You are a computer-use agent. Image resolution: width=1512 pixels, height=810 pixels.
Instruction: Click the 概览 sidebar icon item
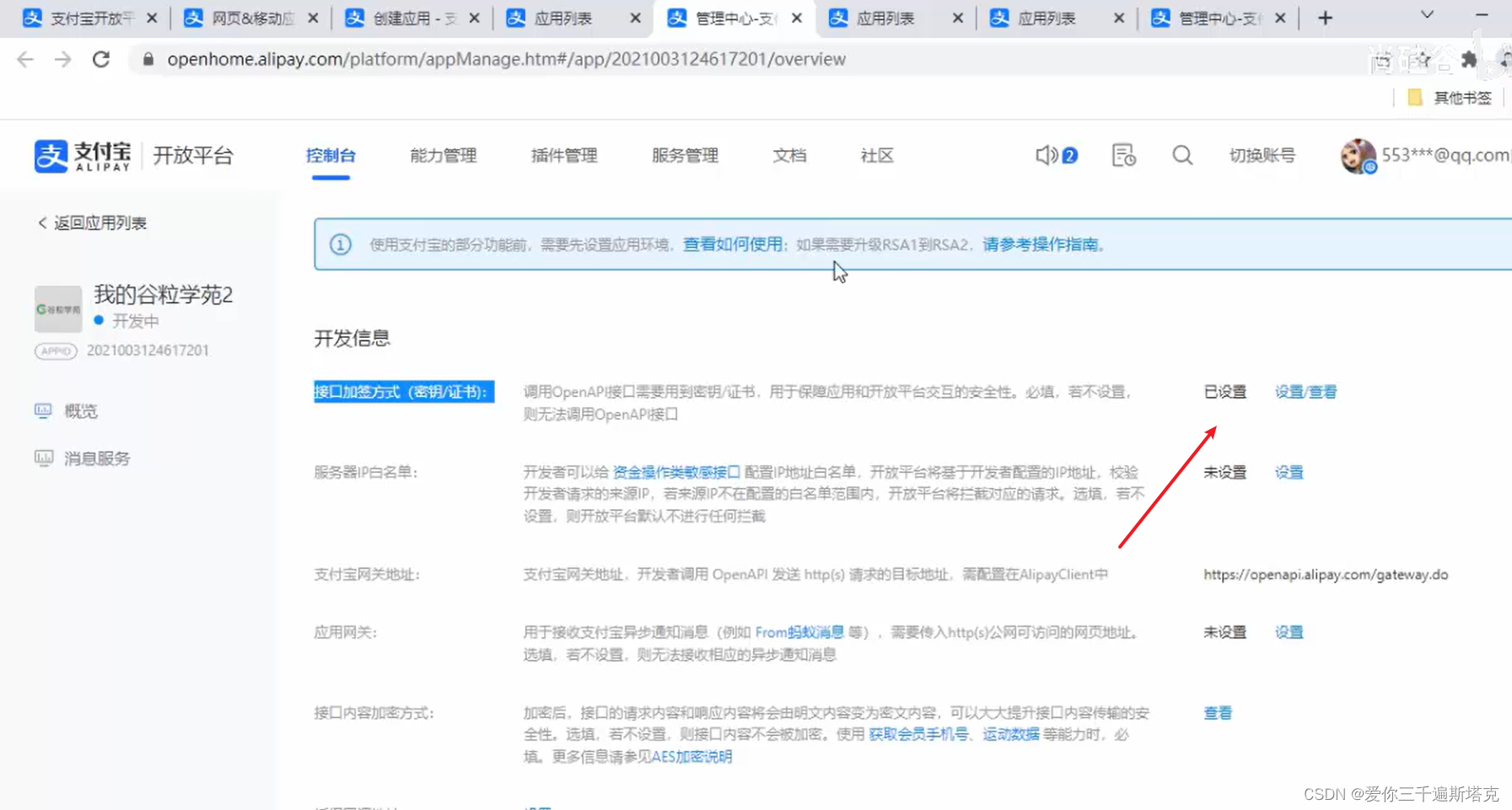point(67,411)
